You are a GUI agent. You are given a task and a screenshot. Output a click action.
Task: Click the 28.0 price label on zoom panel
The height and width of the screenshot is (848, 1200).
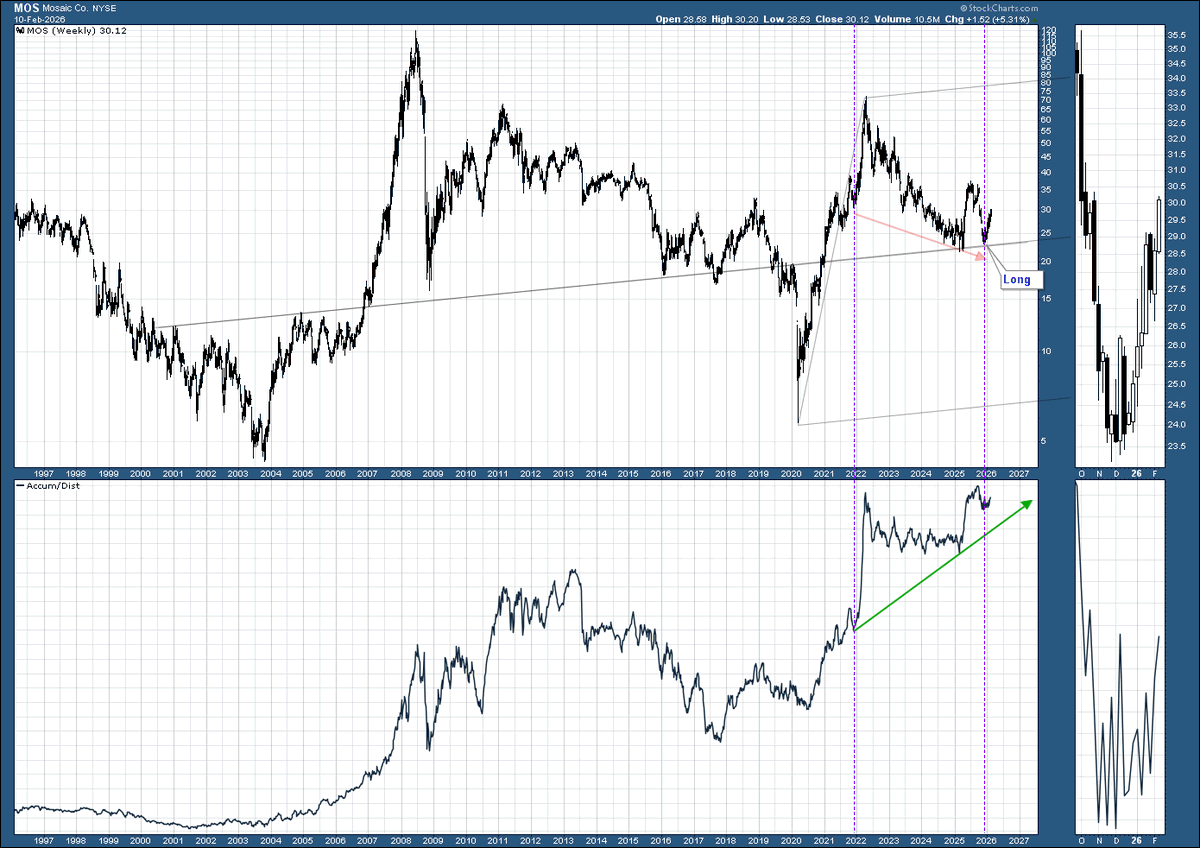1175,271
